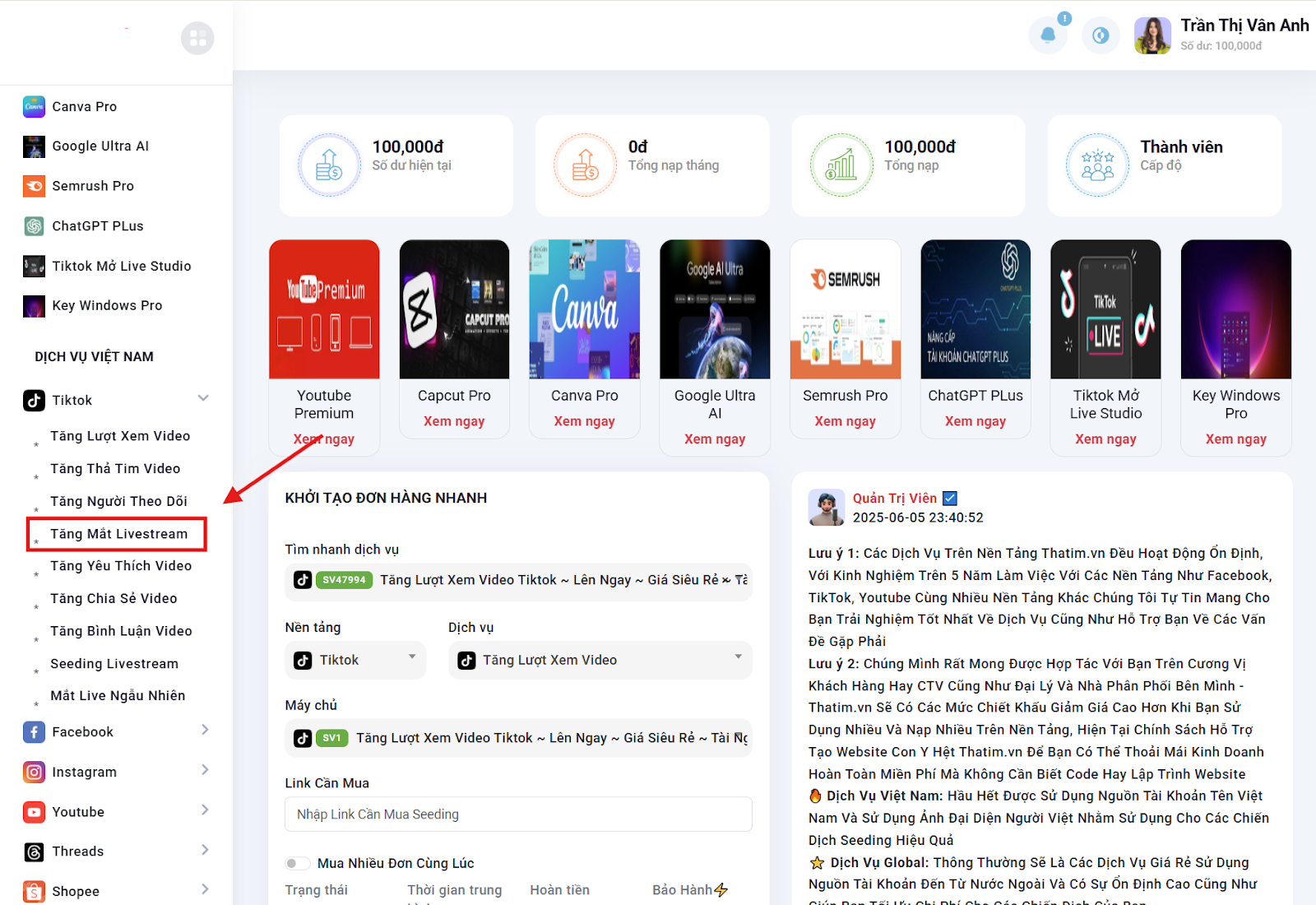Click Xem ngay under Canva Pro card
The image size is (1316, 905).
click(x=584, y=421)
